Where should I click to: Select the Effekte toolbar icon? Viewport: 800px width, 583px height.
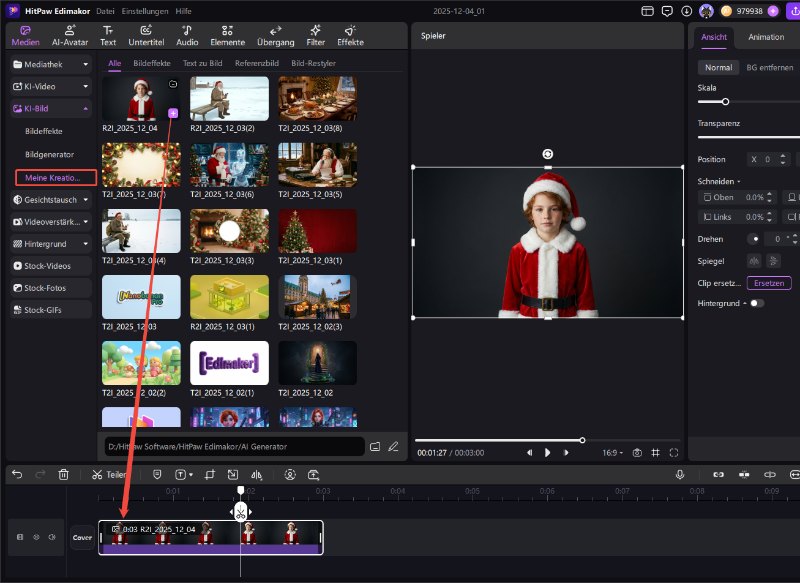point(350,35)
